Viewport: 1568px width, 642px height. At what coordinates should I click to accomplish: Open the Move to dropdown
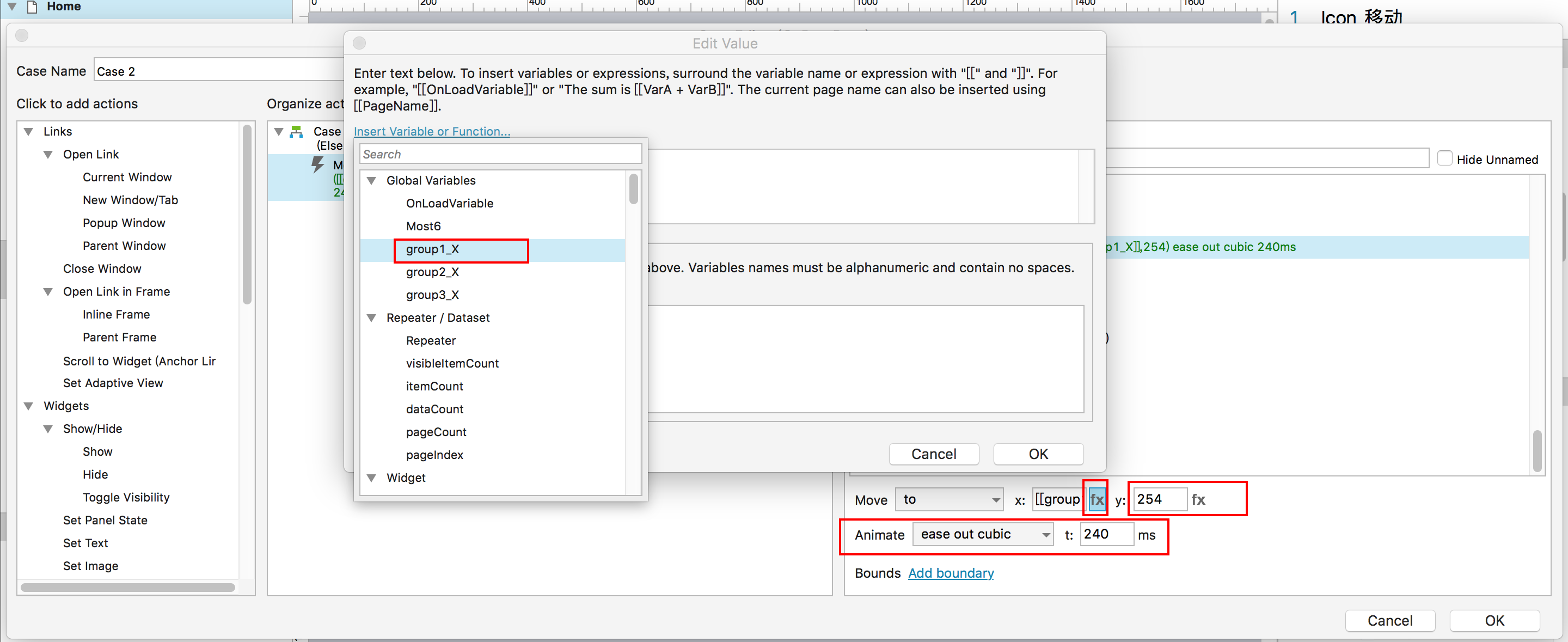[x=949, y=499]
